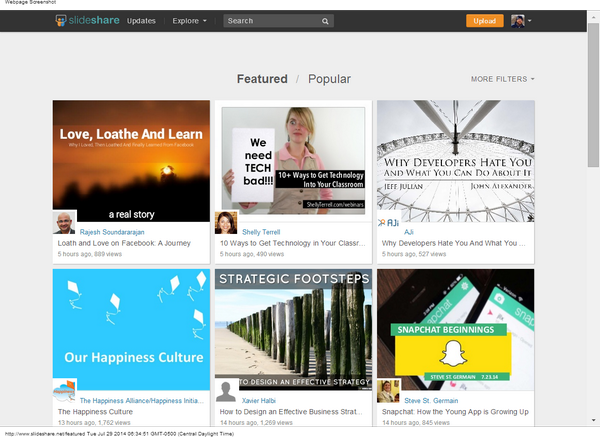Click the vertical scrollbar thumb
Screen dimensions: 600x437
pyautogui.click(x=593, y=95)
